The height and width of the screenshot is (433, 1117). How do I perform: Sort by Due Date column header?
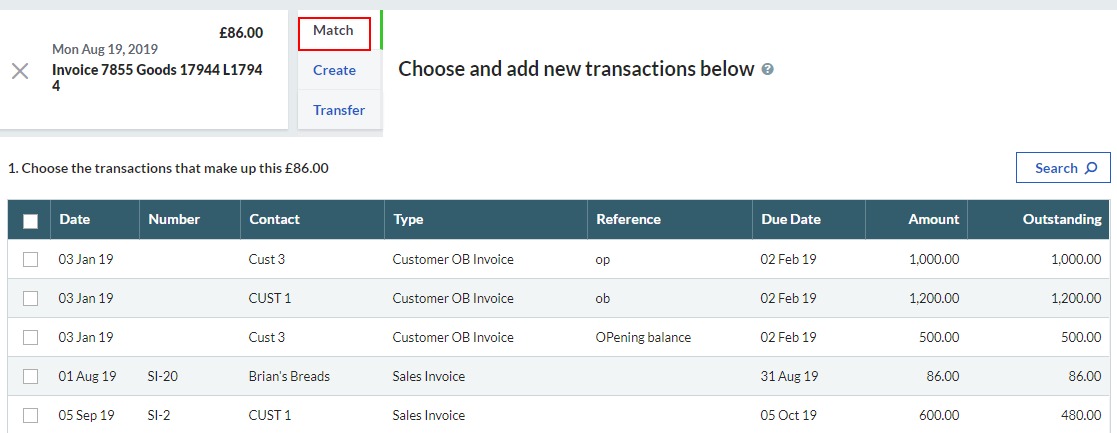789,219
